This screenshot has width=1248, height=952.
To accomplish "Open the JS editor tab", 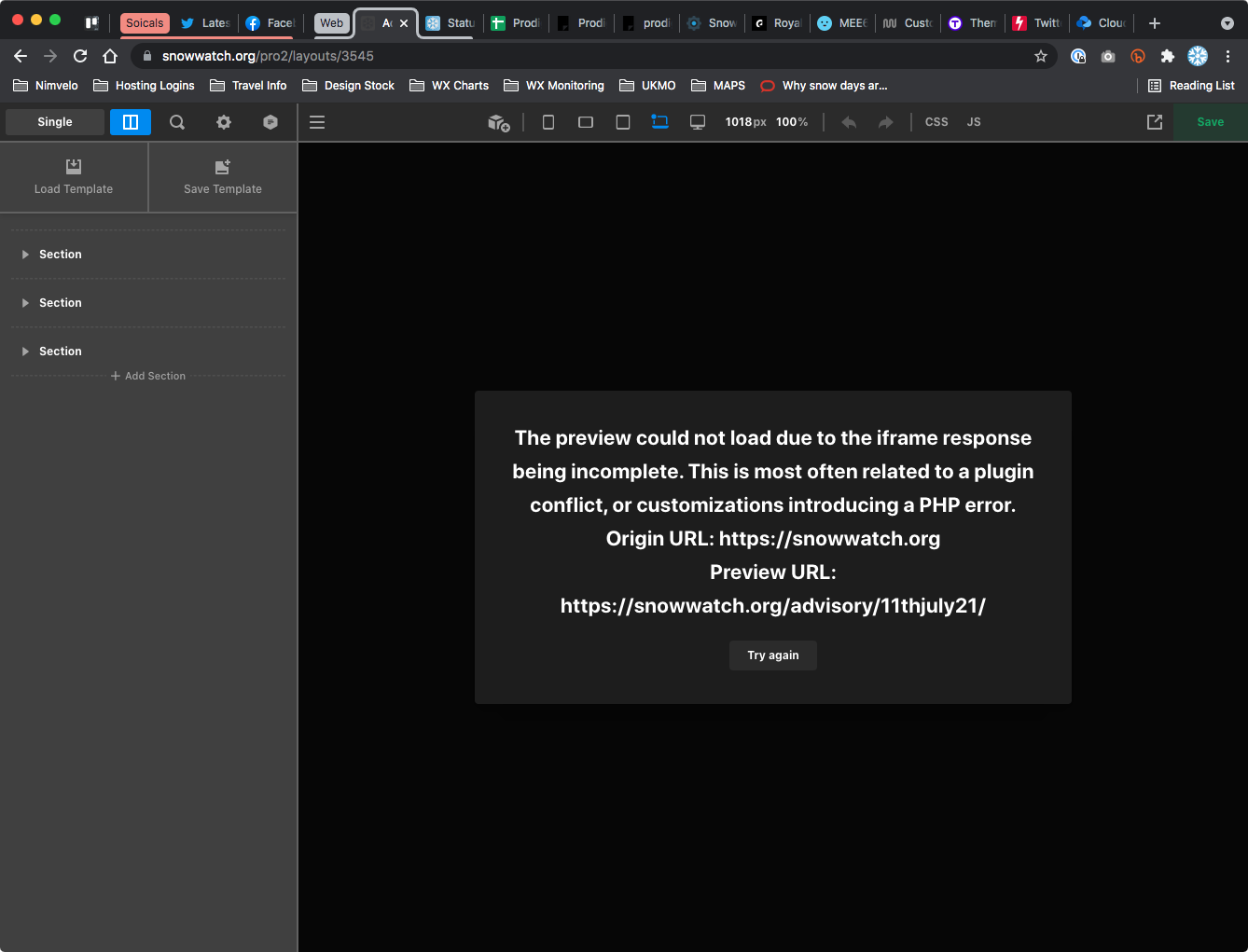I will pos(974,122).
